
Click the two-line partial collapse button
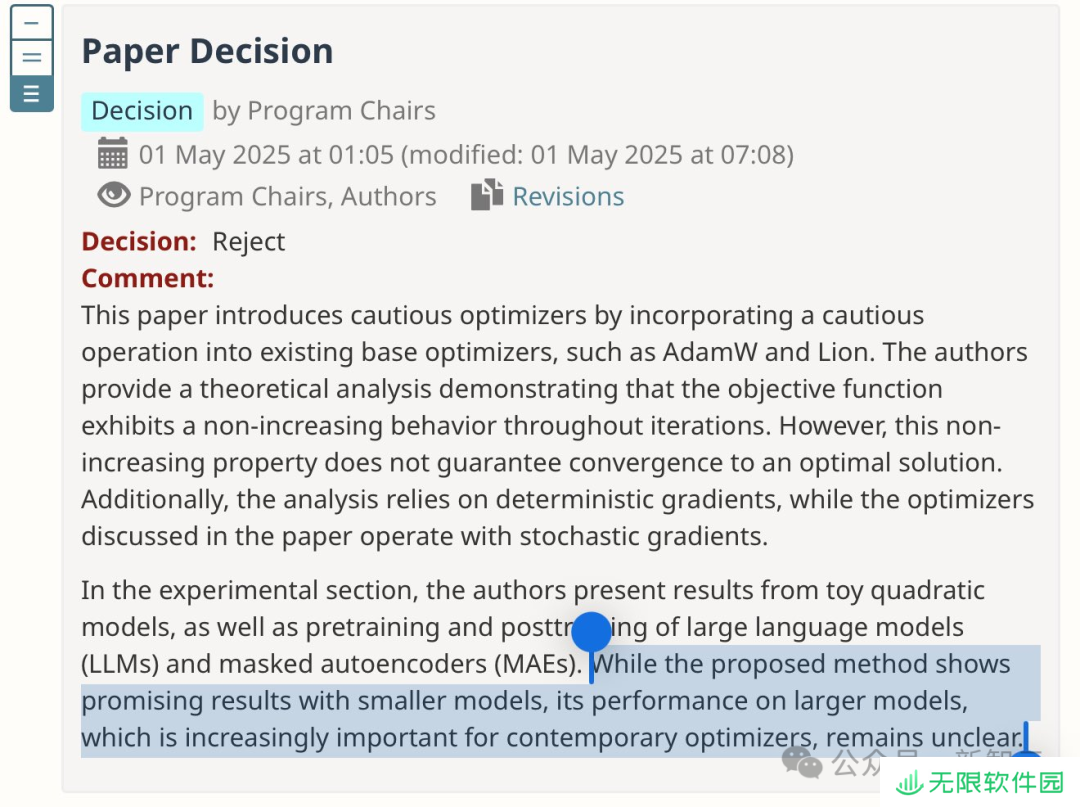pos(32,58)
